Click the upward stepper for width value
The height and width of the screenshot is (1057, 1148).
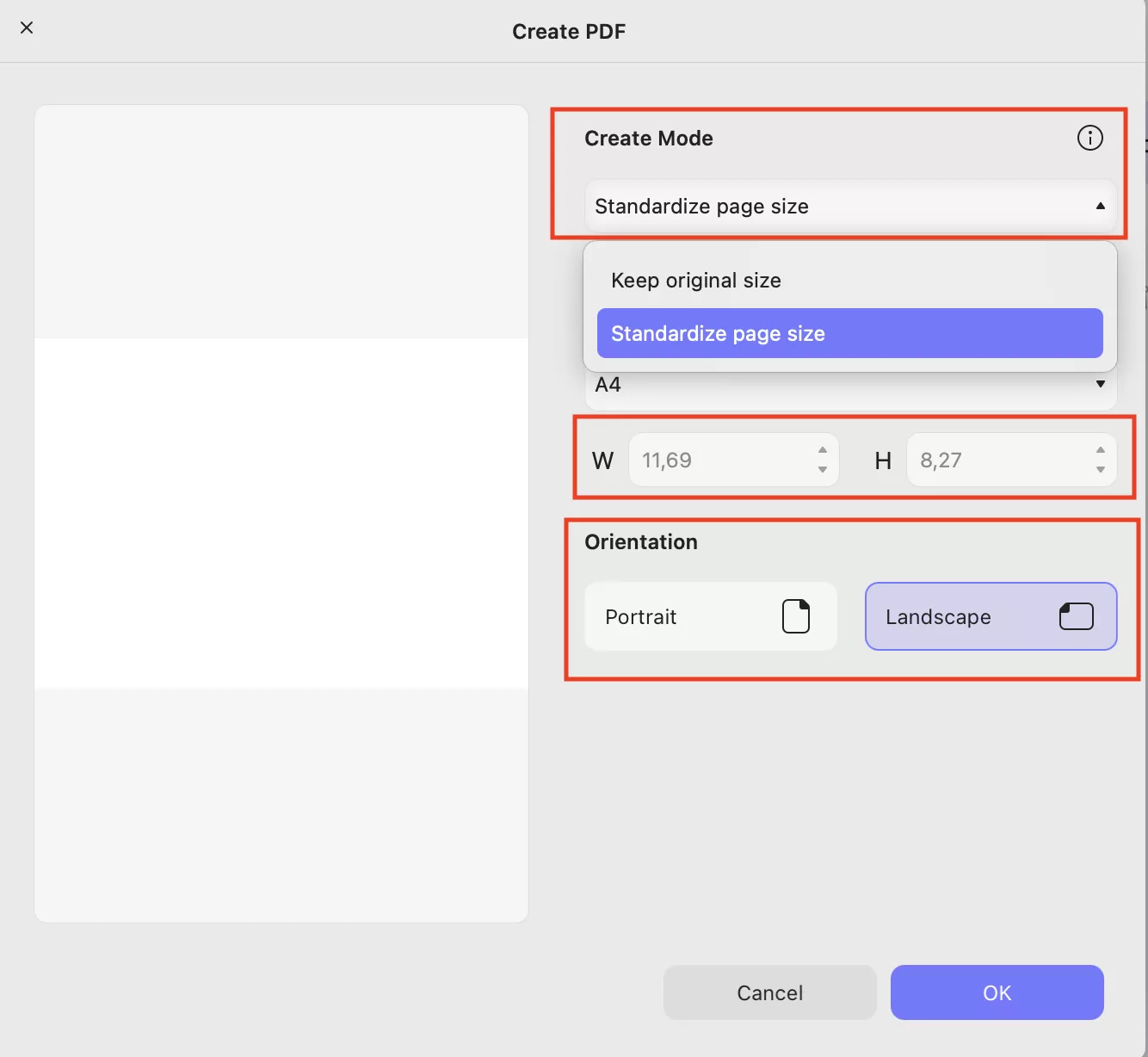(822, 451)
